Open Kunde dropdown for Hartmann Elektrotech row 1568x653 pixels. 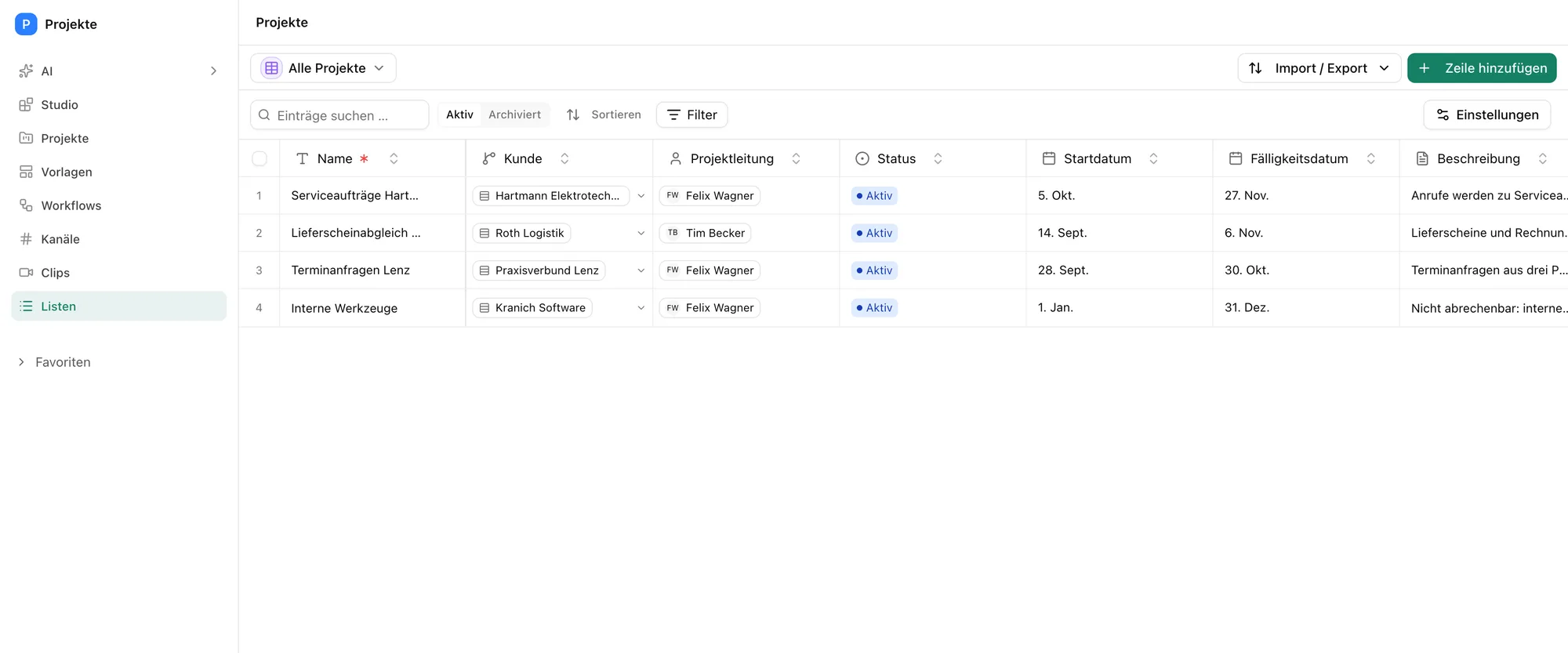click(641, 196)
